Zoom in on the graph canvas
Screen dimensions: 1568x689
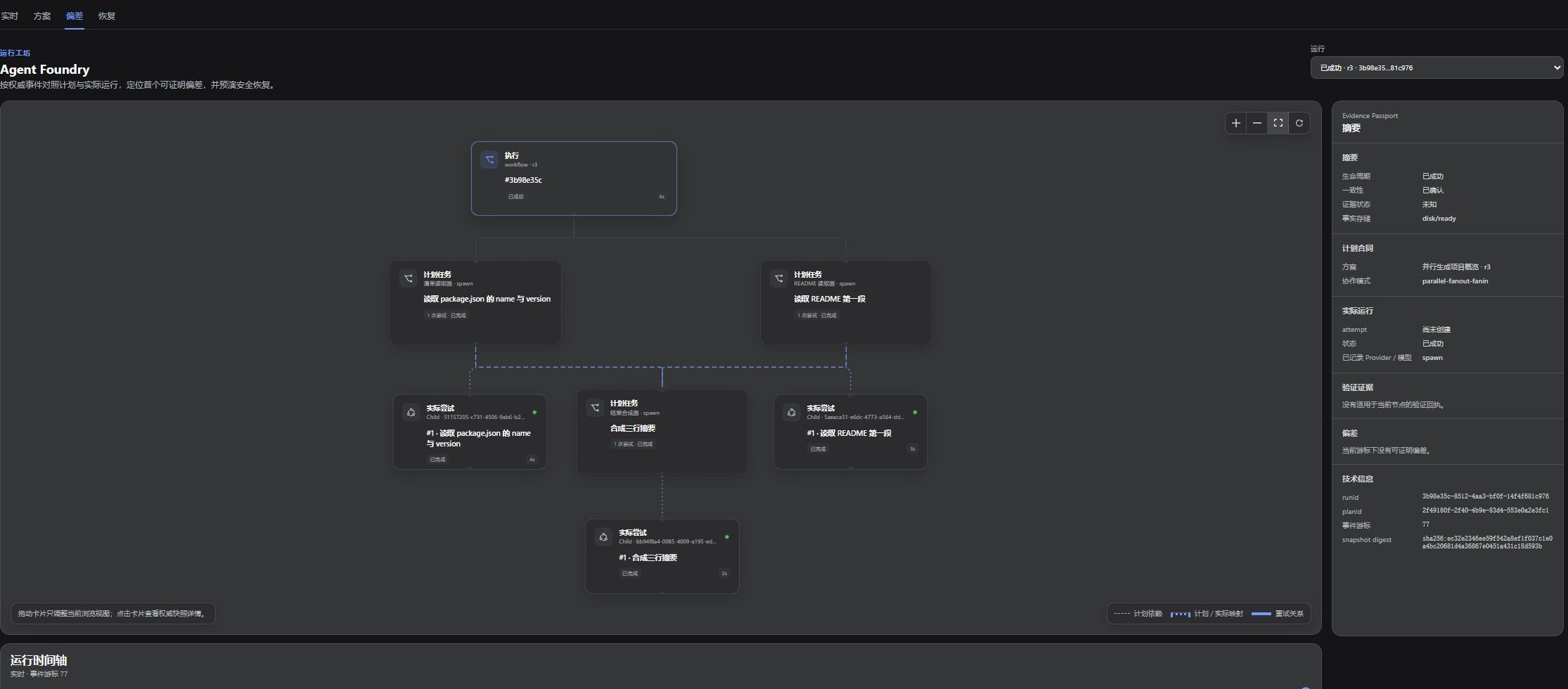1236,123
